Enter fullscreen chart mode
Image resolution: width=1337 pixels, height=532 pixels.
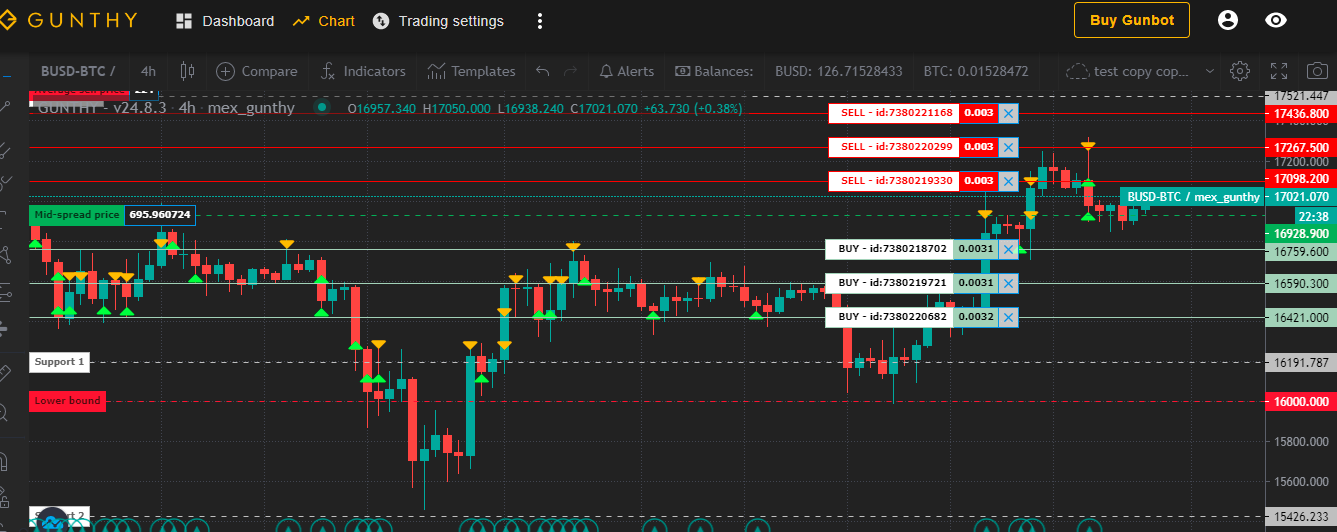[x=1279, y=71]
